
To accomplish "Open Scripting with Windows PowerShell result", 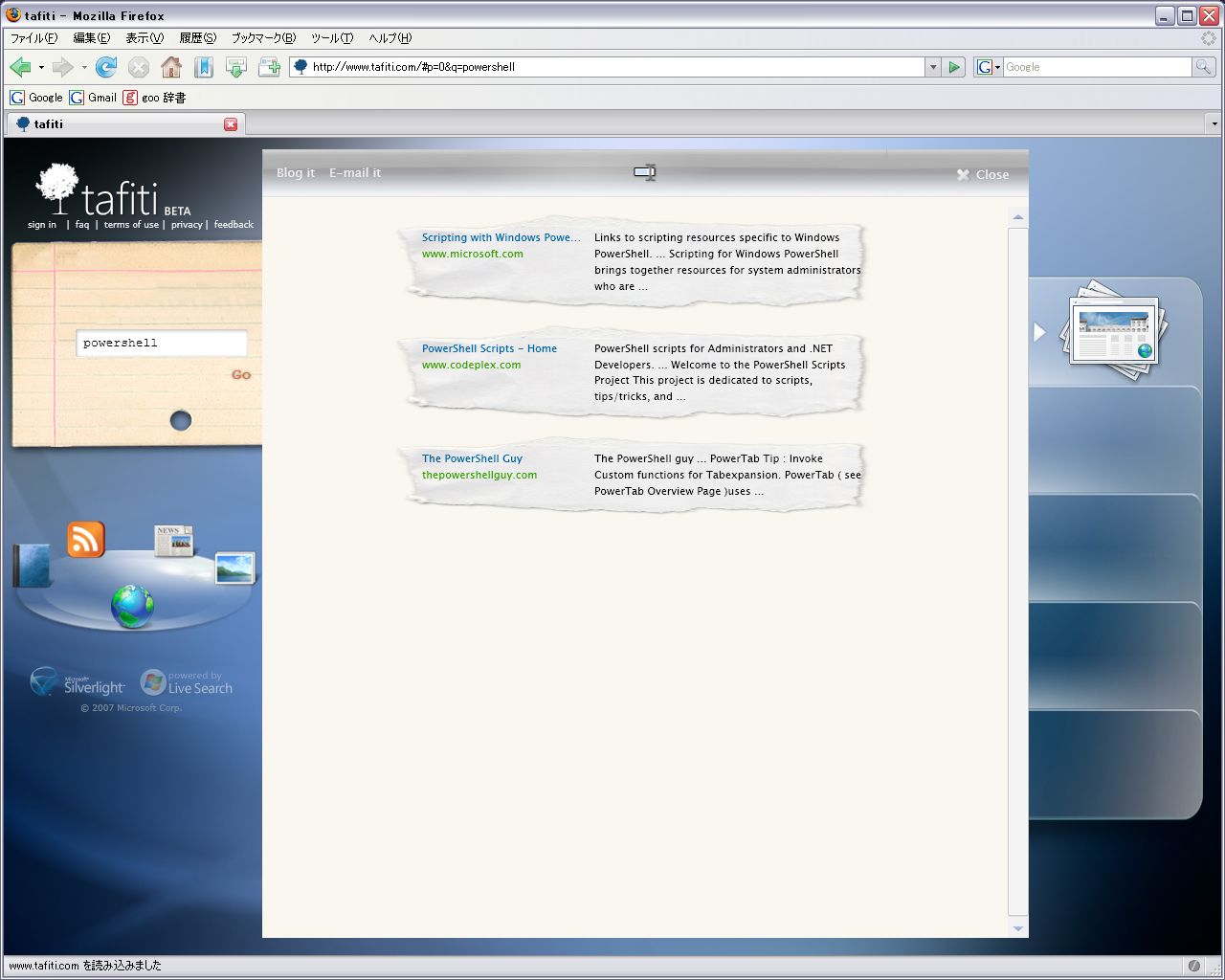I will click(501, 237).
